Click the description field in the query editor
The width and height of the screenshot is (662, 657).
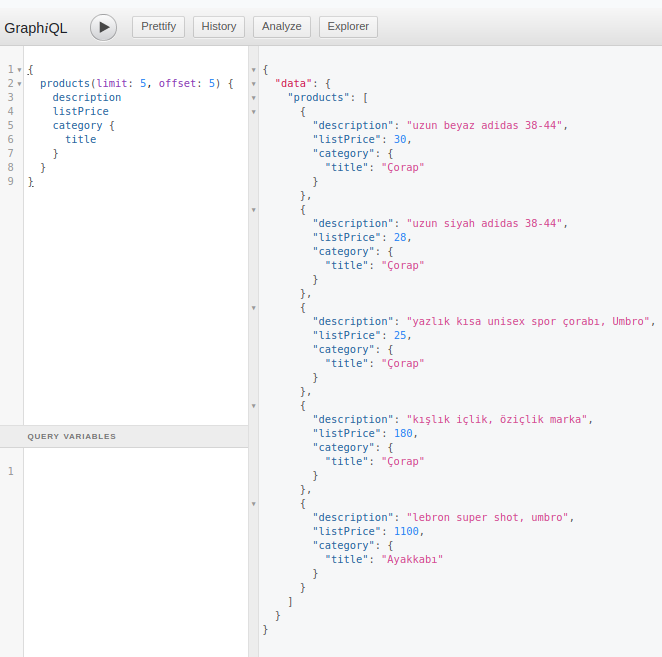pos(87,98)
